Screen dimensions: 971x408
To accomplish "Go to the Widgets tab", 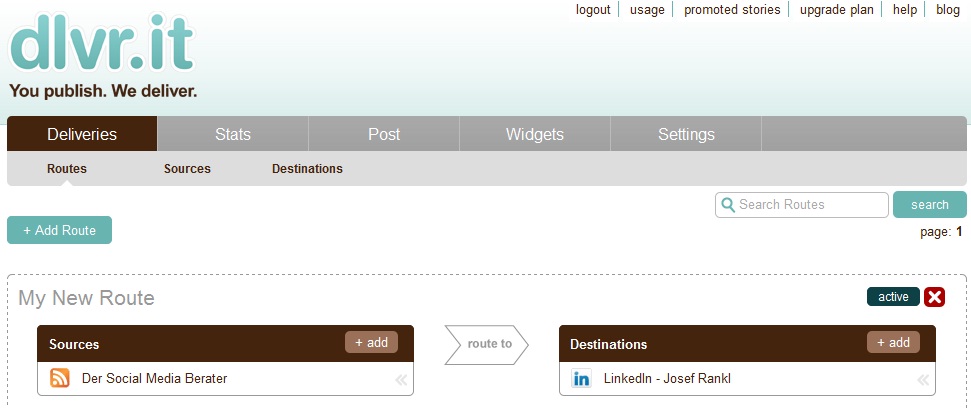I will [x=535, y=134].
